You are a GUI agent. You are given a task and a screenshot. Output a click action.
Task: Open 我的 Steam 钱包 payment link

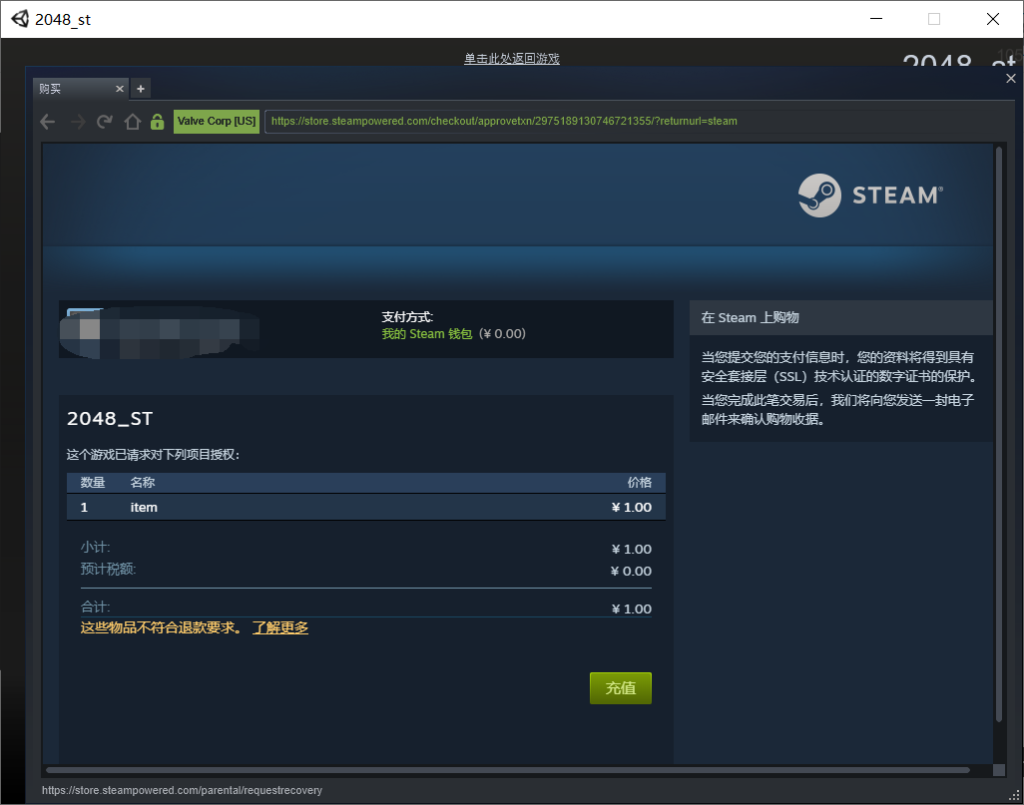[x=426, y=334]
